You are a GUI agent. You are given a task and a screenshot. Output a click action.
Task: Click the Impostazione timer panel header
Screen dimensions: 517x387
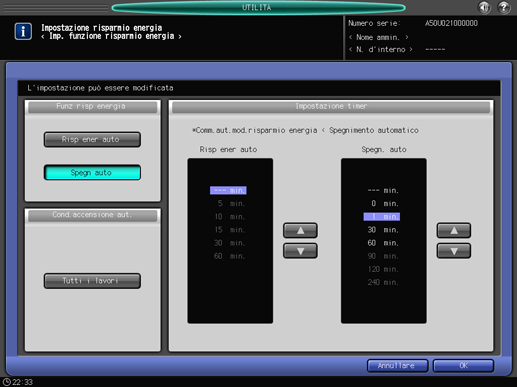click(x=331, y=106)
